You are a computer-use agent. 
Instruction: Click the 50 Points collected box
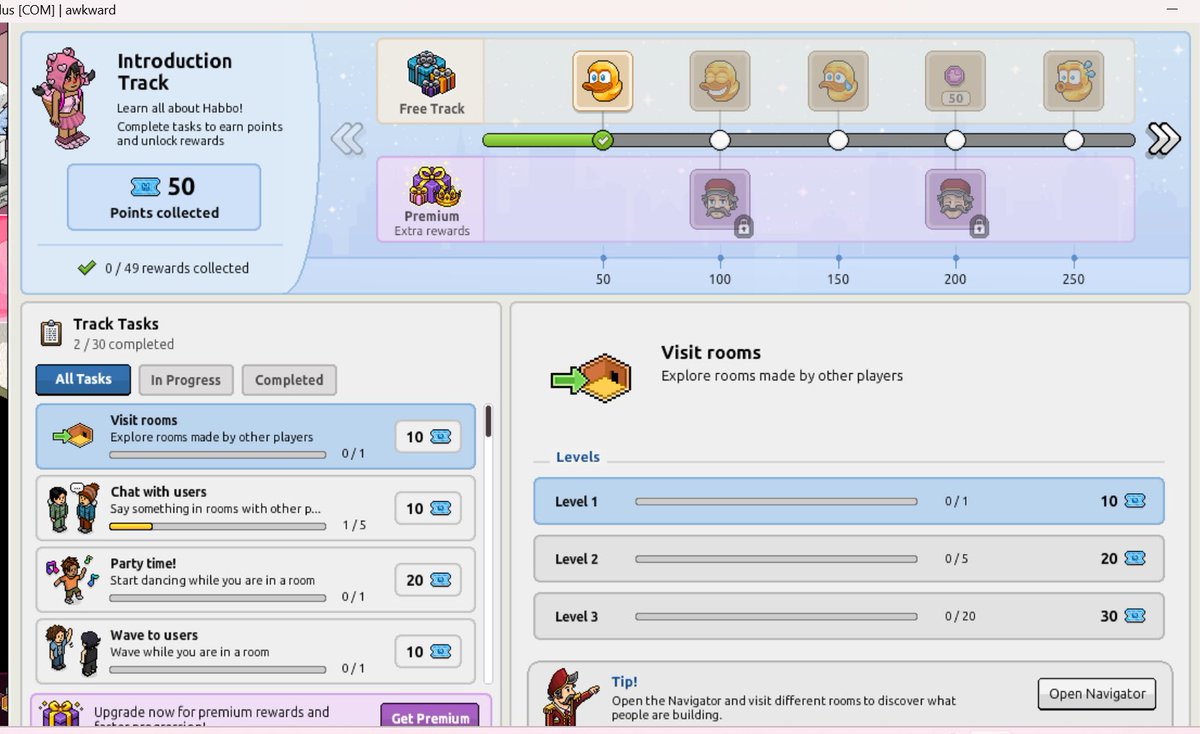(164, 197)
